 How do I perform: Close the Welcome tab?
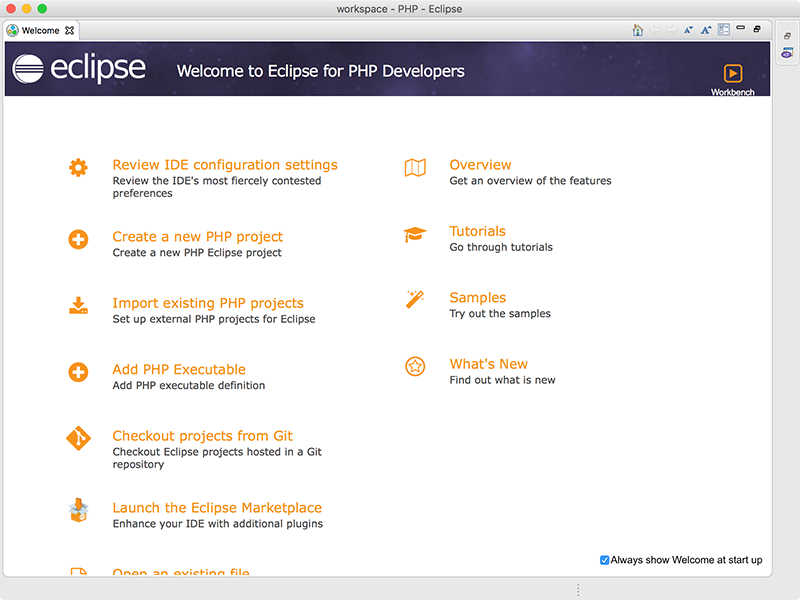pos(68,30)
